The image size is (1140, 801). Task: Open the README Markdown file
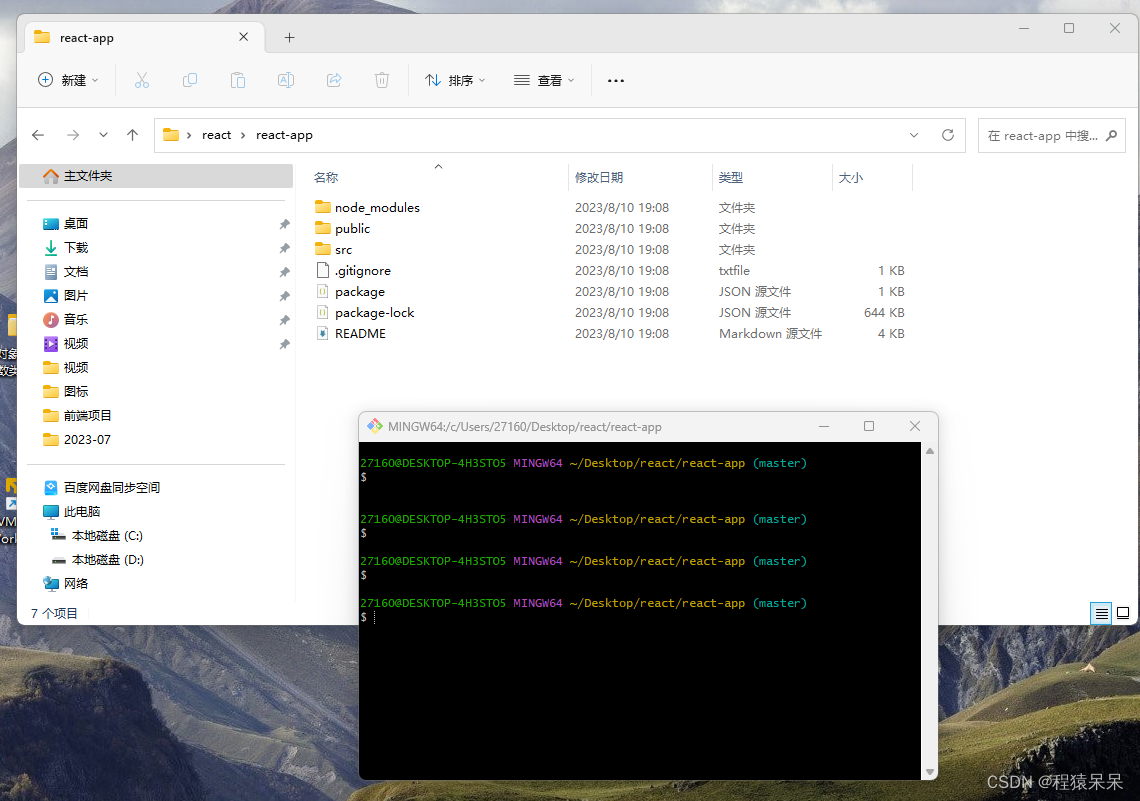tap(362, 333)
